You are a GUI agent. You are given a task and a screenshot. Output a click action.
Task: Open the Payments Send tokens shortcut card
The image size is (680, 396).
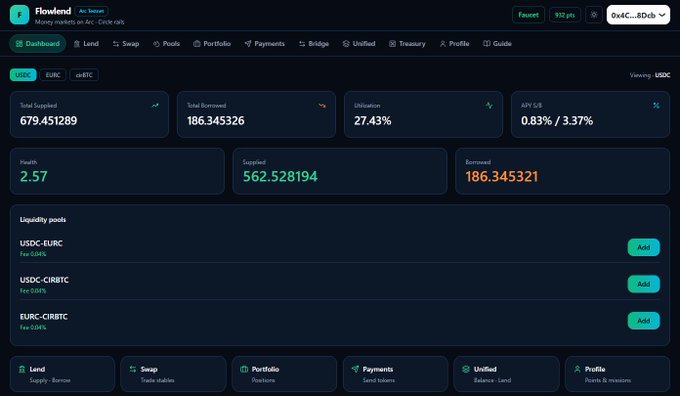[x=396, y=374]
